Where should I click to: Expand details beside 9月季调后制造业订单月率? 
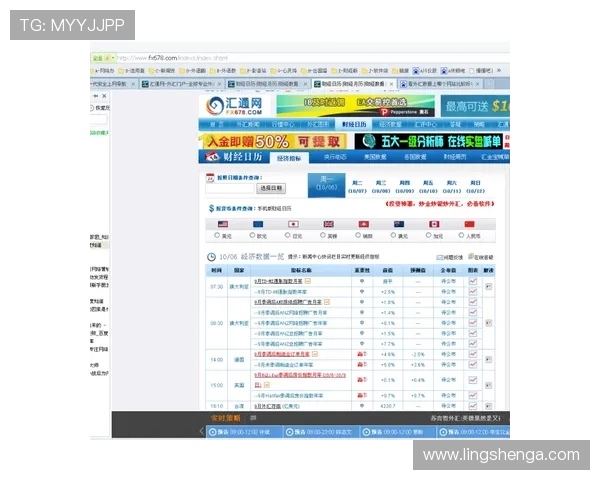313,354
